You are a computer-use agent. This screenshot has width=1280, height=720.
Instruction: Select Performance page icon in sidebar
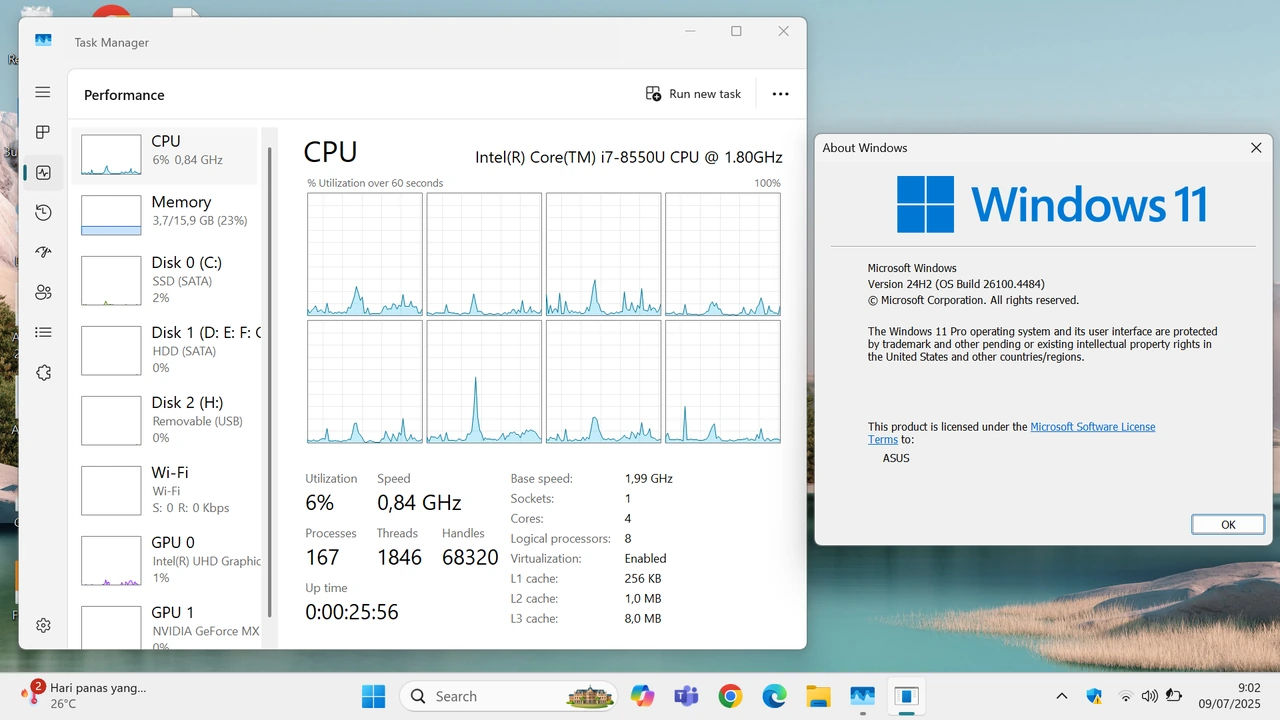click(x=43, y=172)
